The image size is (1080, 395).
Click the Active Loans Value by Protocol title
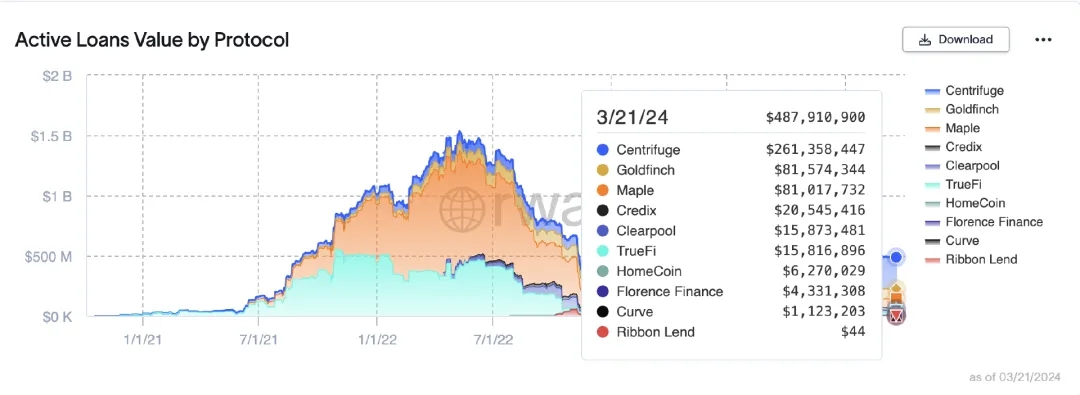(152, 40)
